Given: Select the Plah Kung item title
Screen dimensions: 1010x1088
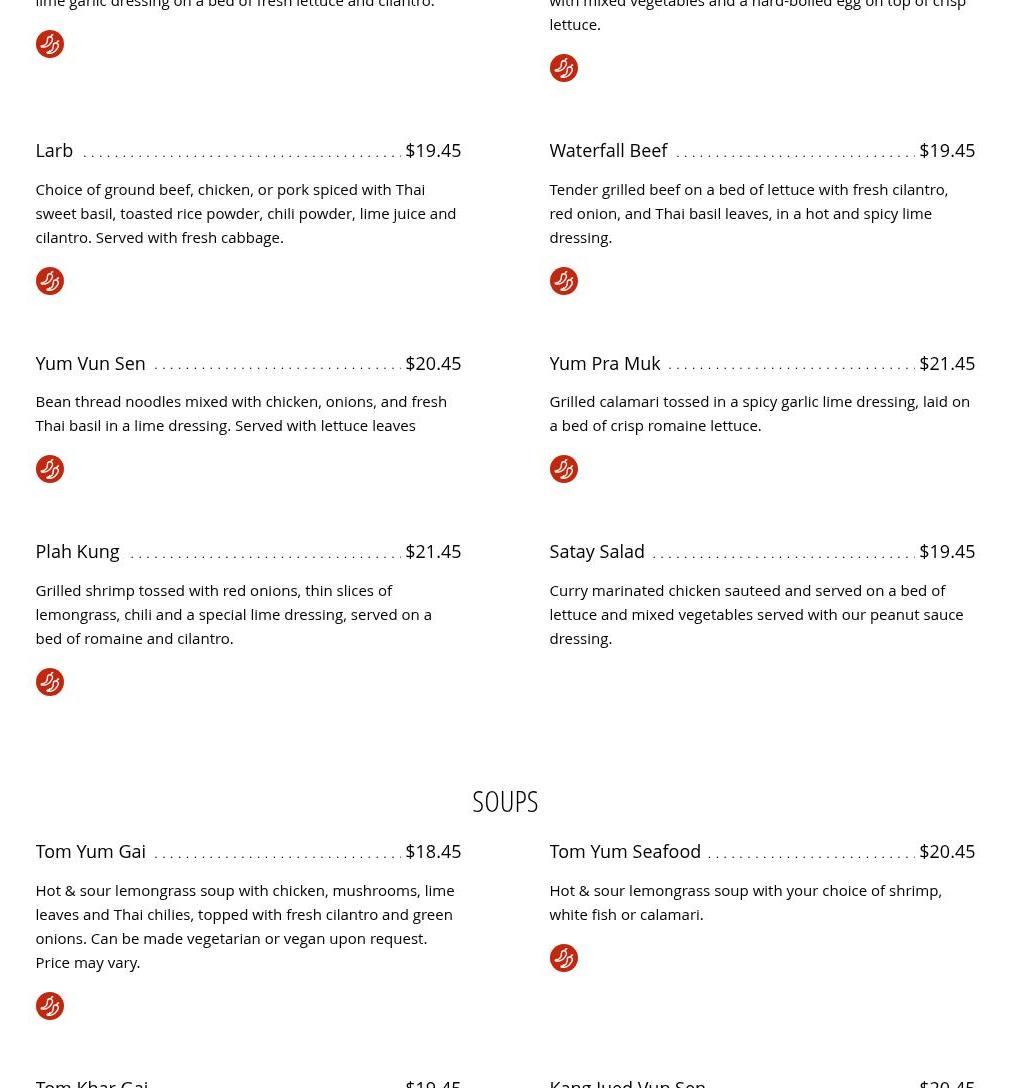Looking at the screenshot, I should [78, 552].
